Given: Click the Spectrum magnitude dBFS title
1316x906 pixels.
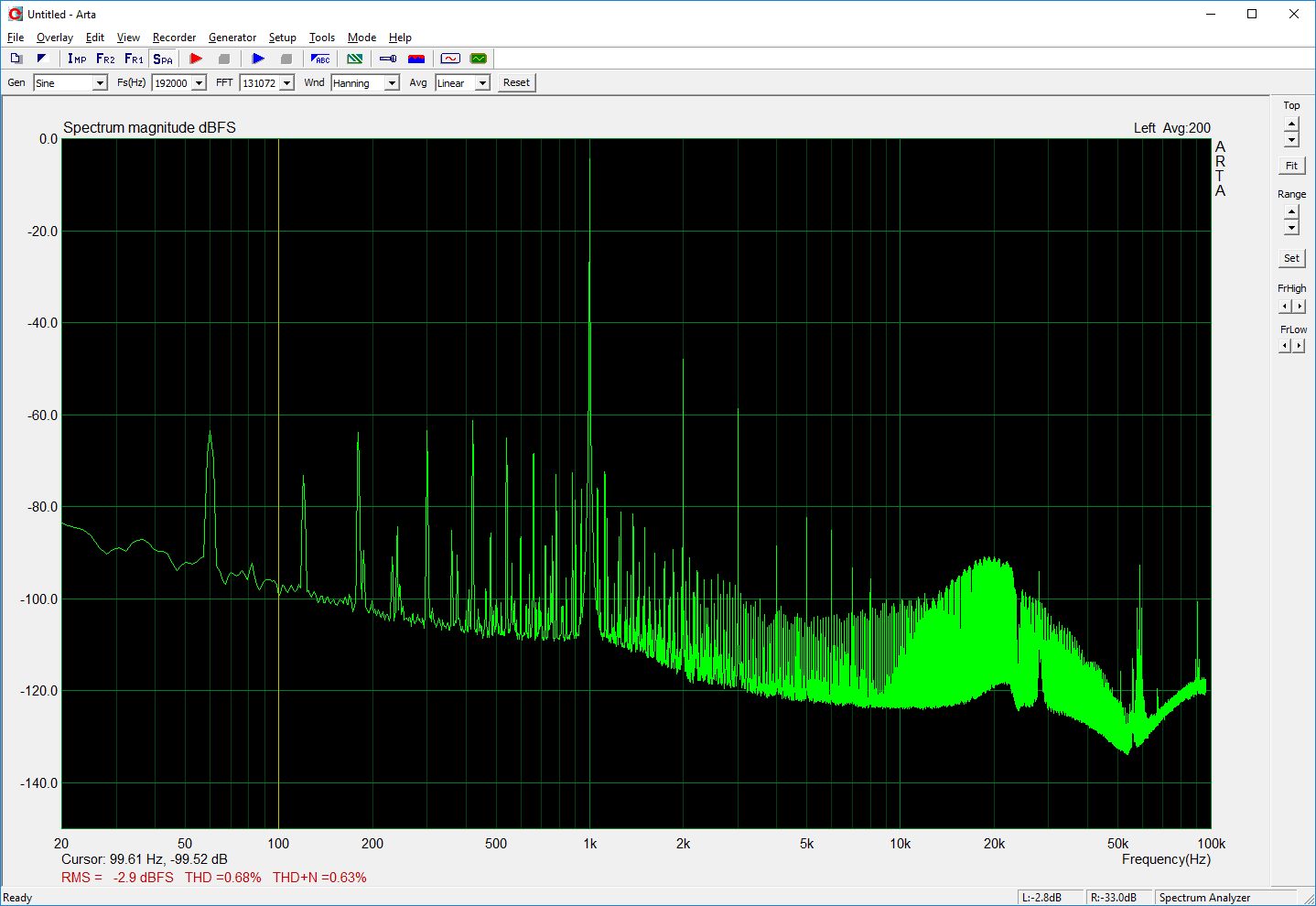Looking at the screenshot, I should (149, 127).
